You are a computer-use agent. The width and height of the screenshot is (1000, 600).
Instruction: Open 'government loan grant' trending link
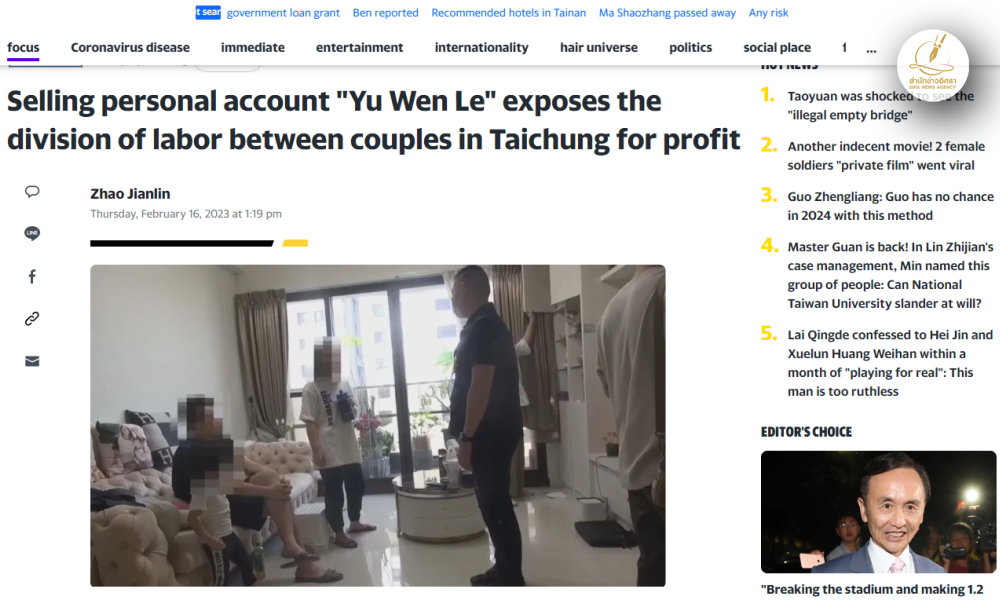click(x=283, y=13)
